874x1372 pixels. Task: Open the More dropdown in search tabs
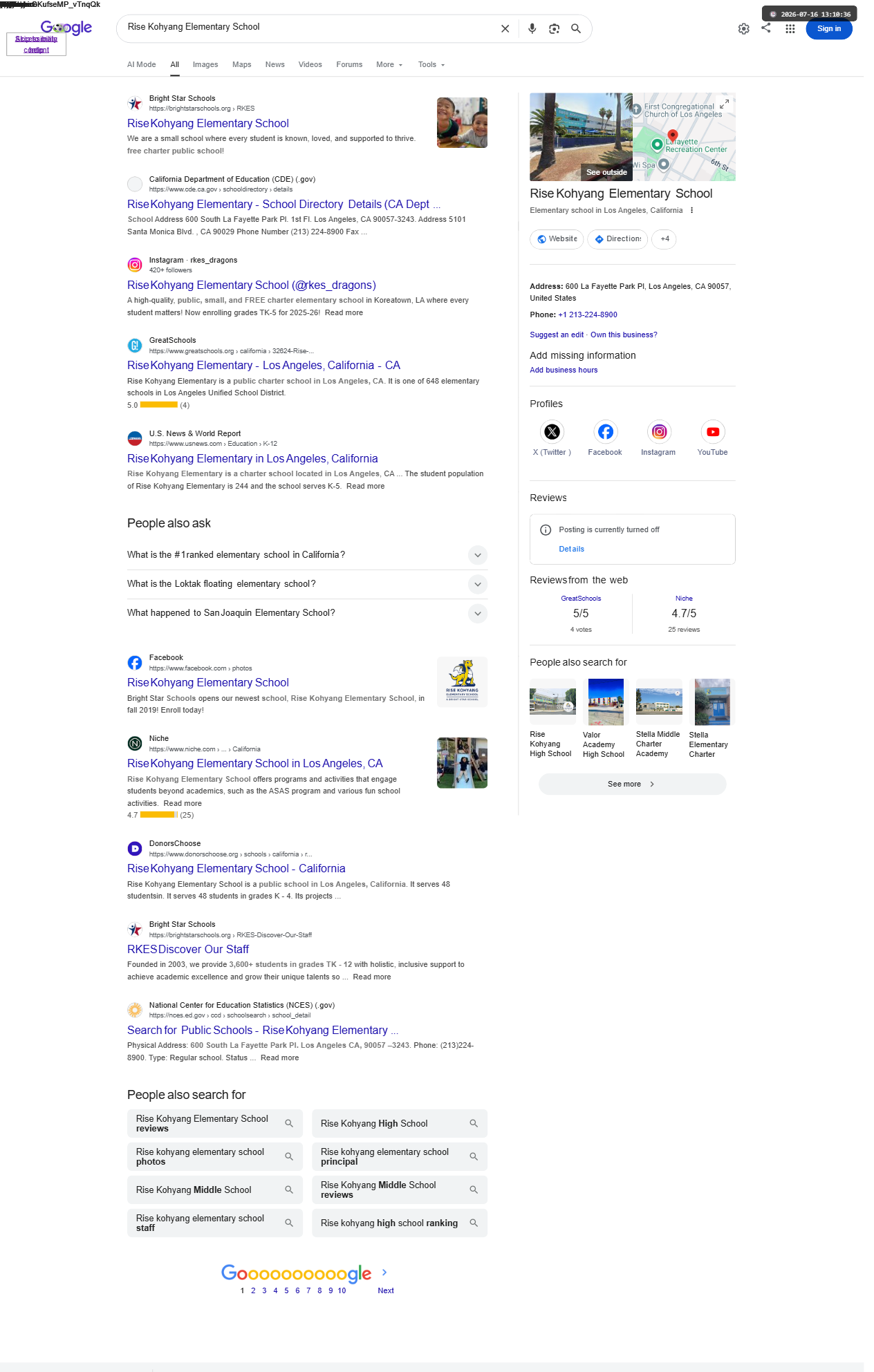click(x=389, y=65)
